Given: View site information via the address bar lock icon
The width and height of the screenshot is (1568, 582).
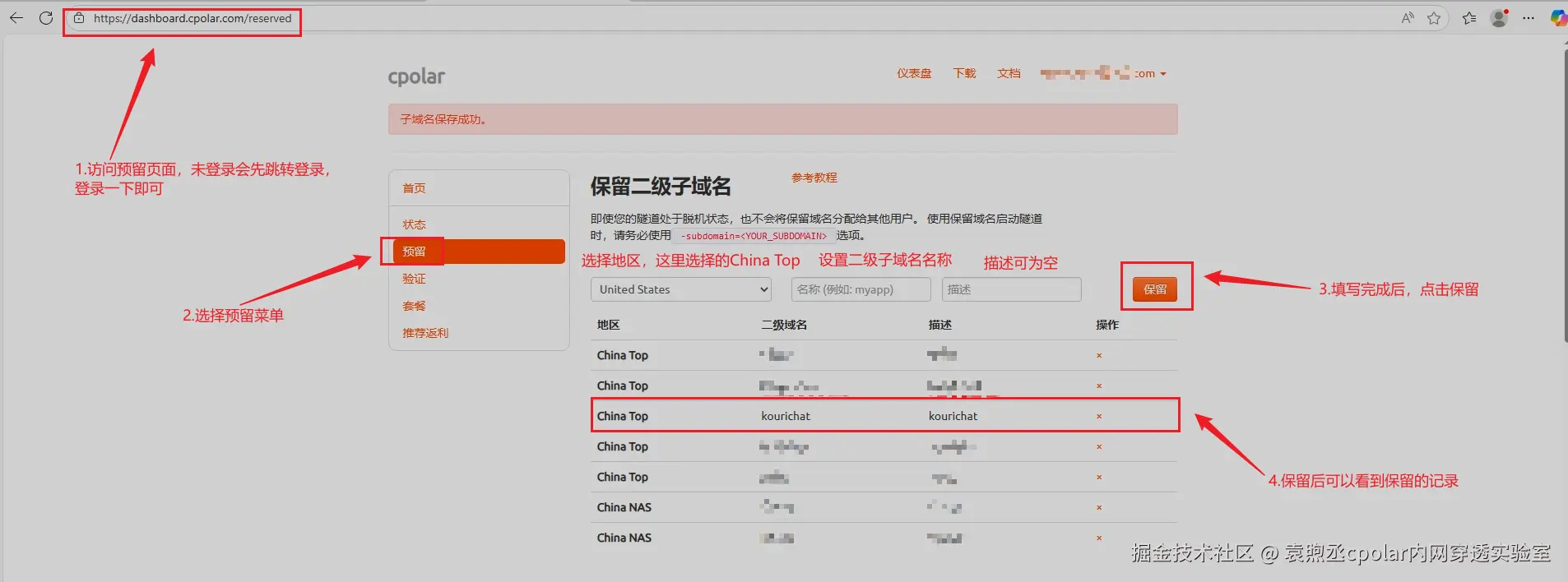Looking at the screenshot, I should [79, 18].
